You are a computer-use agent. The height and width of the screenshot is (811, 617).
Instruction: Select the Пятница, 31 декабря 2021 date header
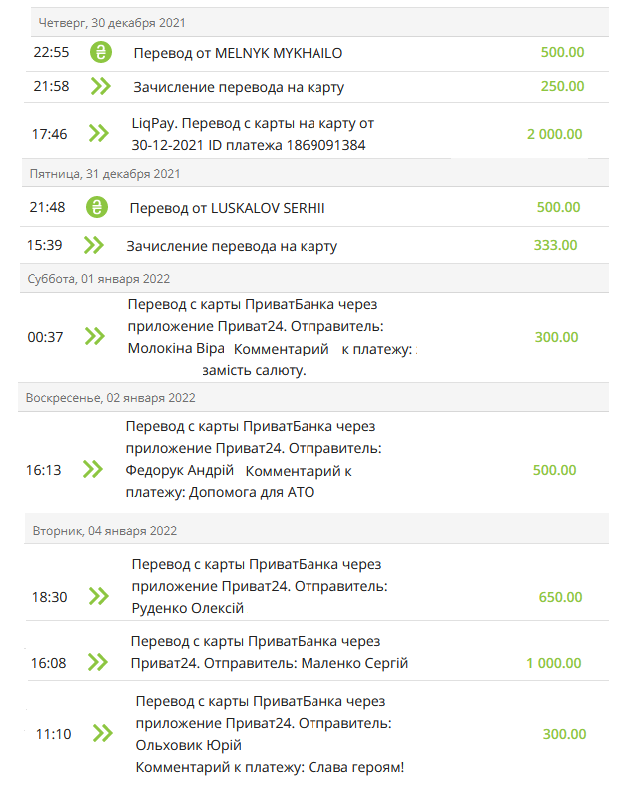coord(315,174)
